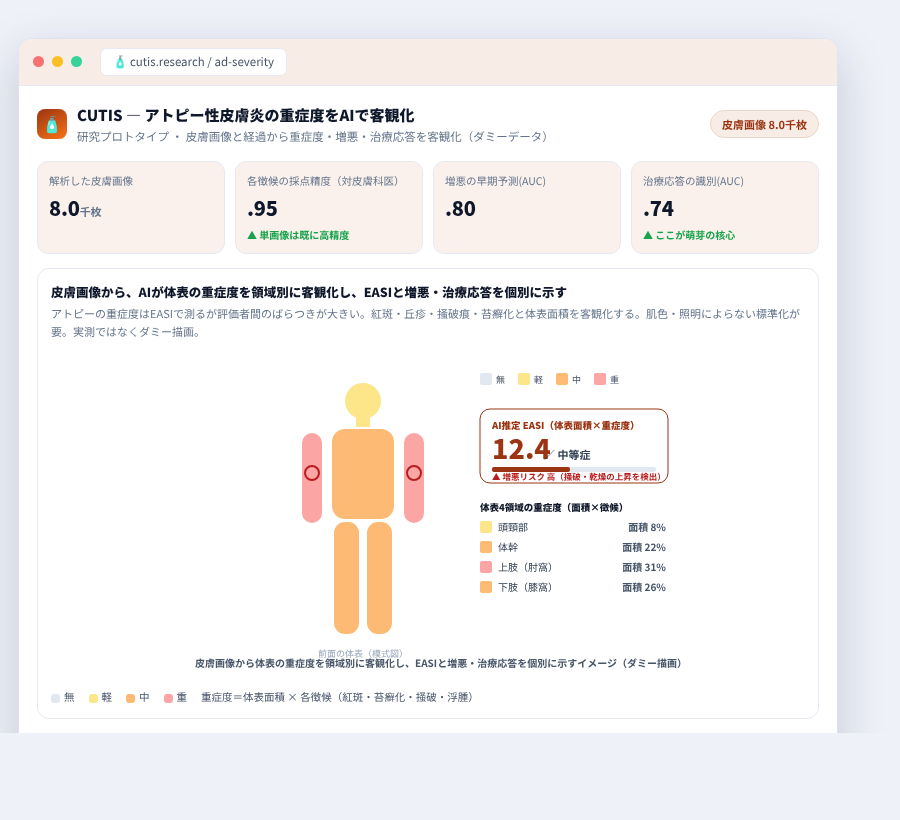Select the figure's left-side arm region
The image size is (900, 820).
point(312,478)
